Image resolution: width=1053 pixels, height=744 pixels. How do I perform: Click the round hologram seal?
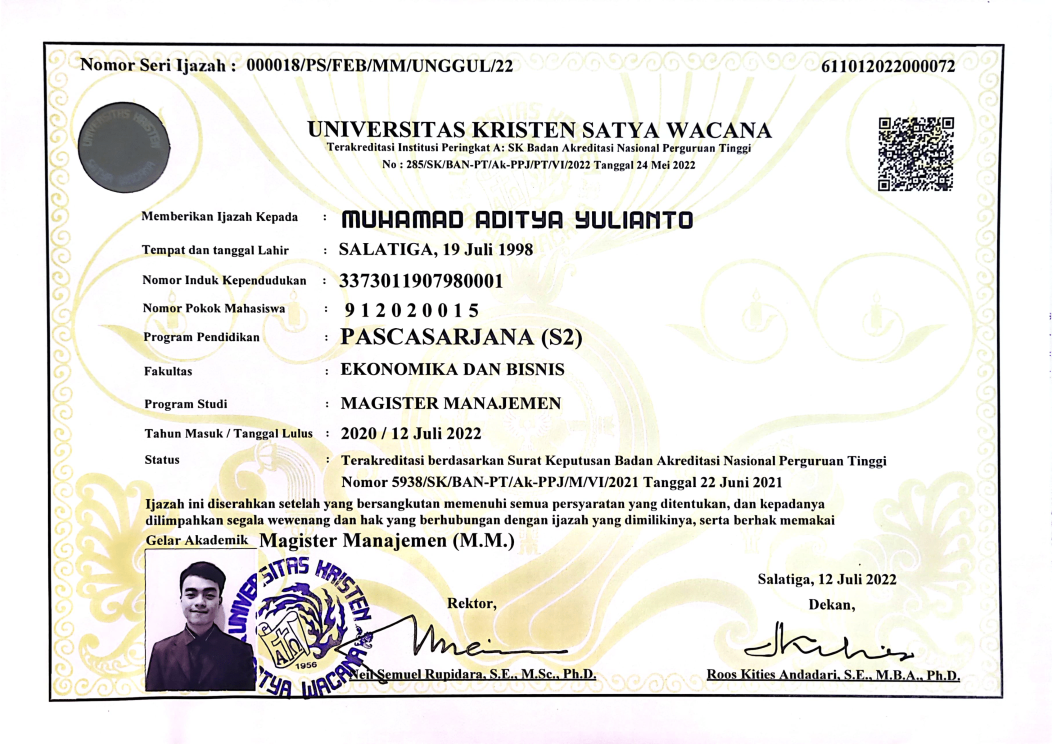tap(124, 148)
